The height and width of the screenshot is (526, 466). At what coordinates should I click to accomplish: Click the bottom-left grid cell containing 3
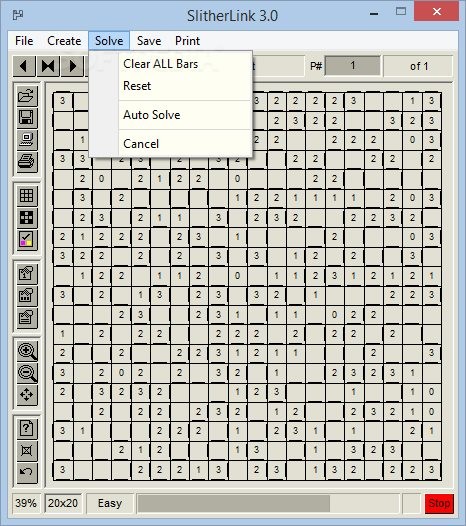click(x=62, y=470)
